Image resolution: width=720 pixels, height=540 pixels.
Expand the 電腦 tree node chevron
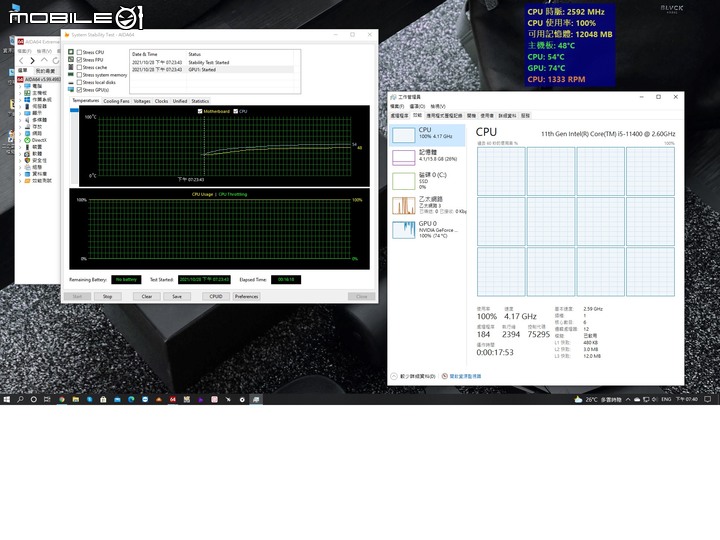pyautogui.click(x=20, y=86)
